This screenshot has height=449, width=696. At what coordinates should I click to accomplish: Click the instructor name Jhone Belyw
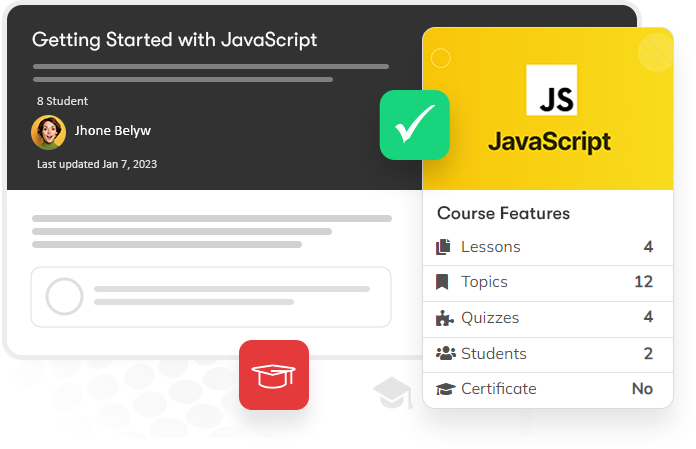(113, 131)
